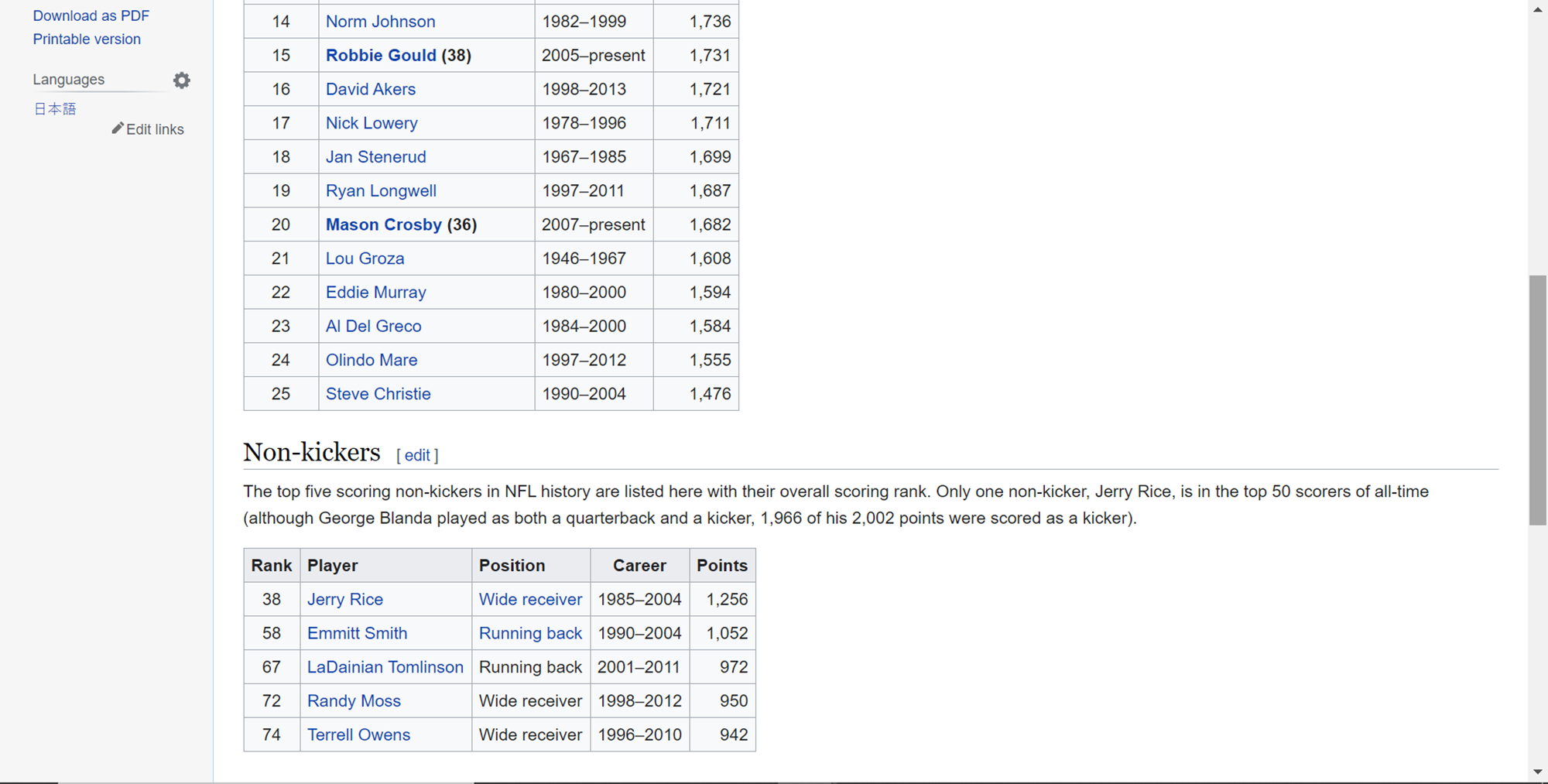This screenshot has width=1548, height=784.
Task: Open the Jerry Rice article
Action: pyautogui.click(x=345, y=600)
